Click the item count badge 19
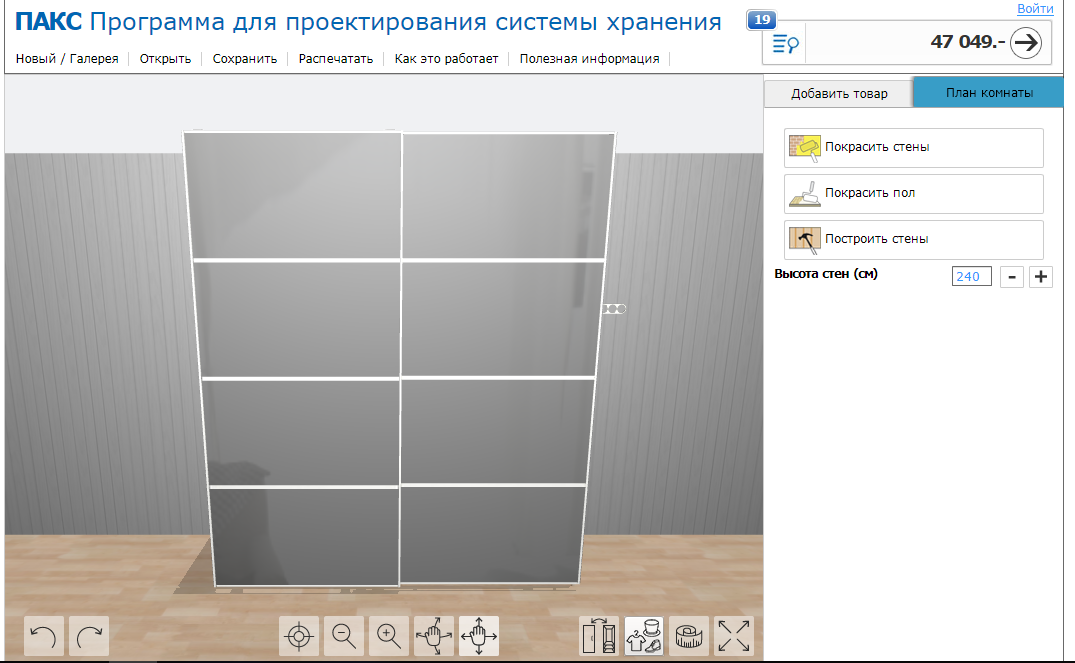The height and width of the screenshot is (663, 1075). (762, 20)
